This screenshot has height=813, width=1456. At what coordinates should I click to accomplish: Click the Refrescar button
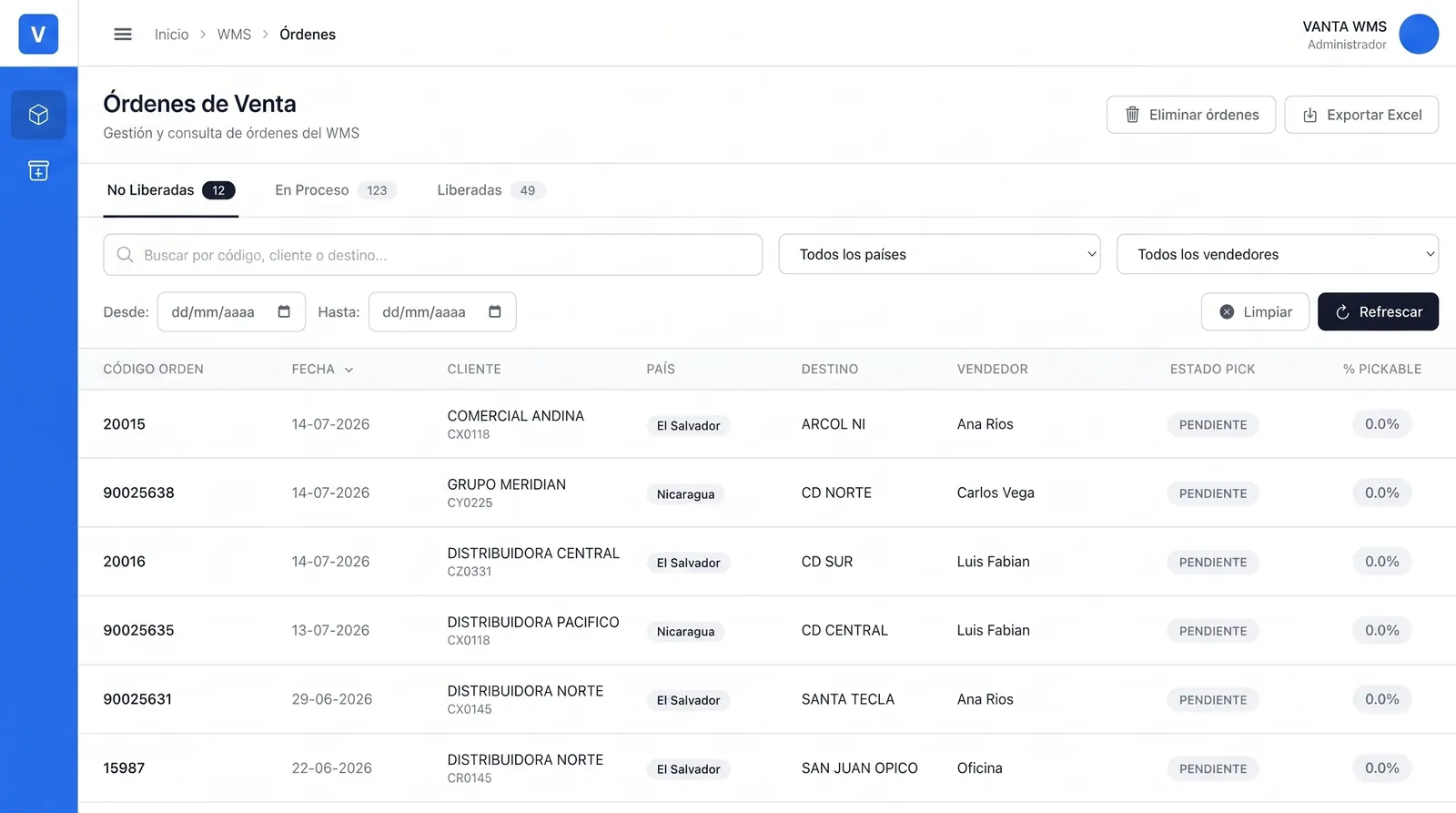click(x=1378, y=311)
